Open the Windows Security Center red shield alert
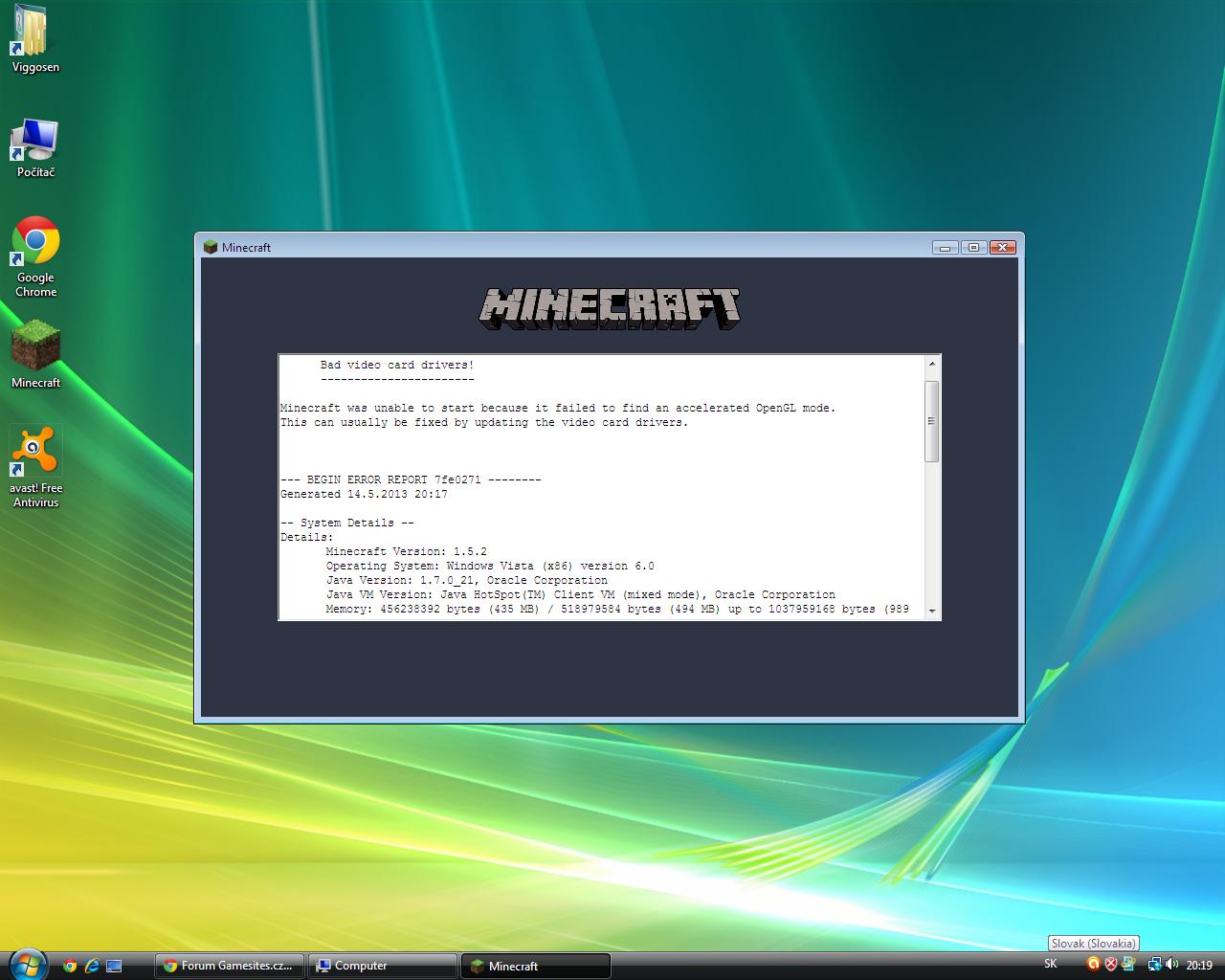Image resolution: width=1225 pixels, height=980 pixels. [1111, 965]
